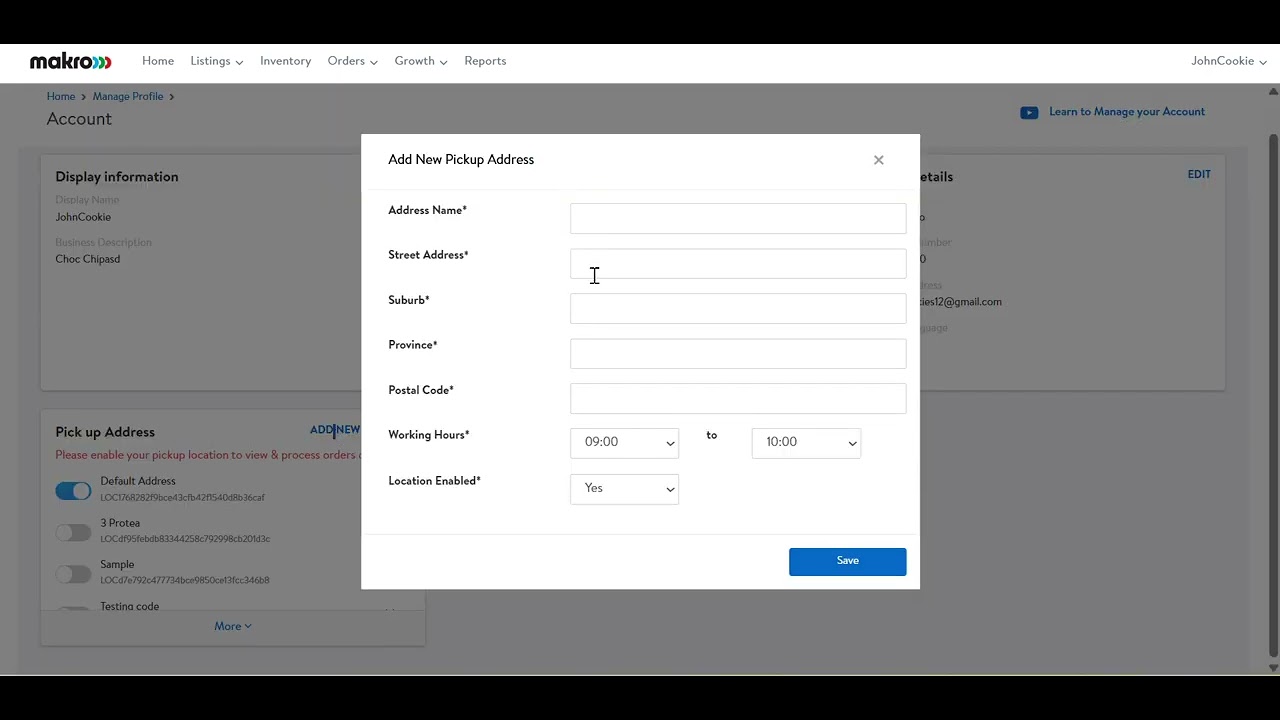Viewport: 1280px width, 720px height.
Task: Click the 'Working Hours*' label
Action: pos(429,435)
